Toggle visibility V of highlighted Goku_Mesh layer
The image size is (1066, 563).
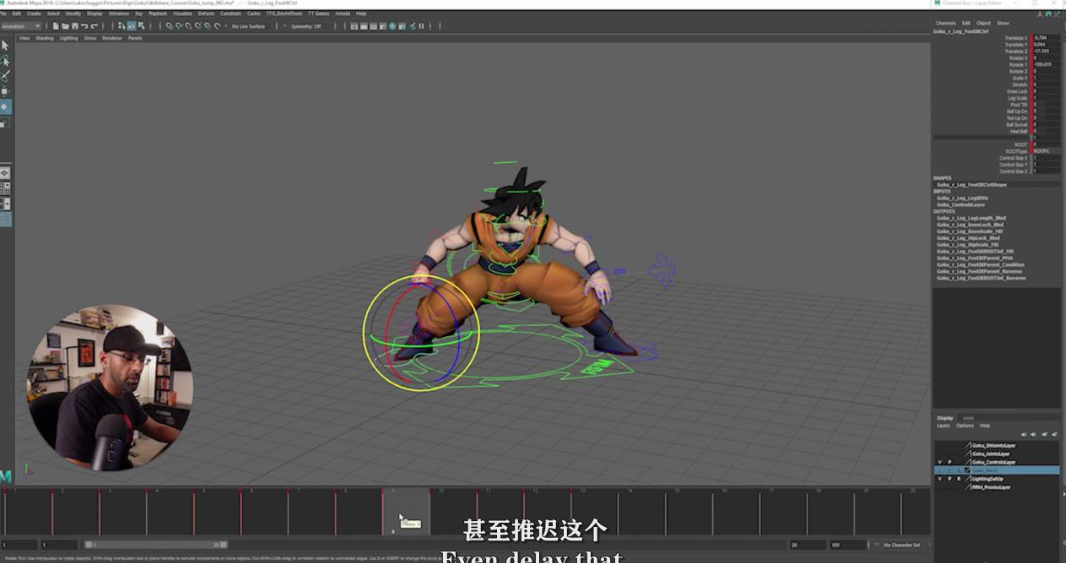pos(940,471)
